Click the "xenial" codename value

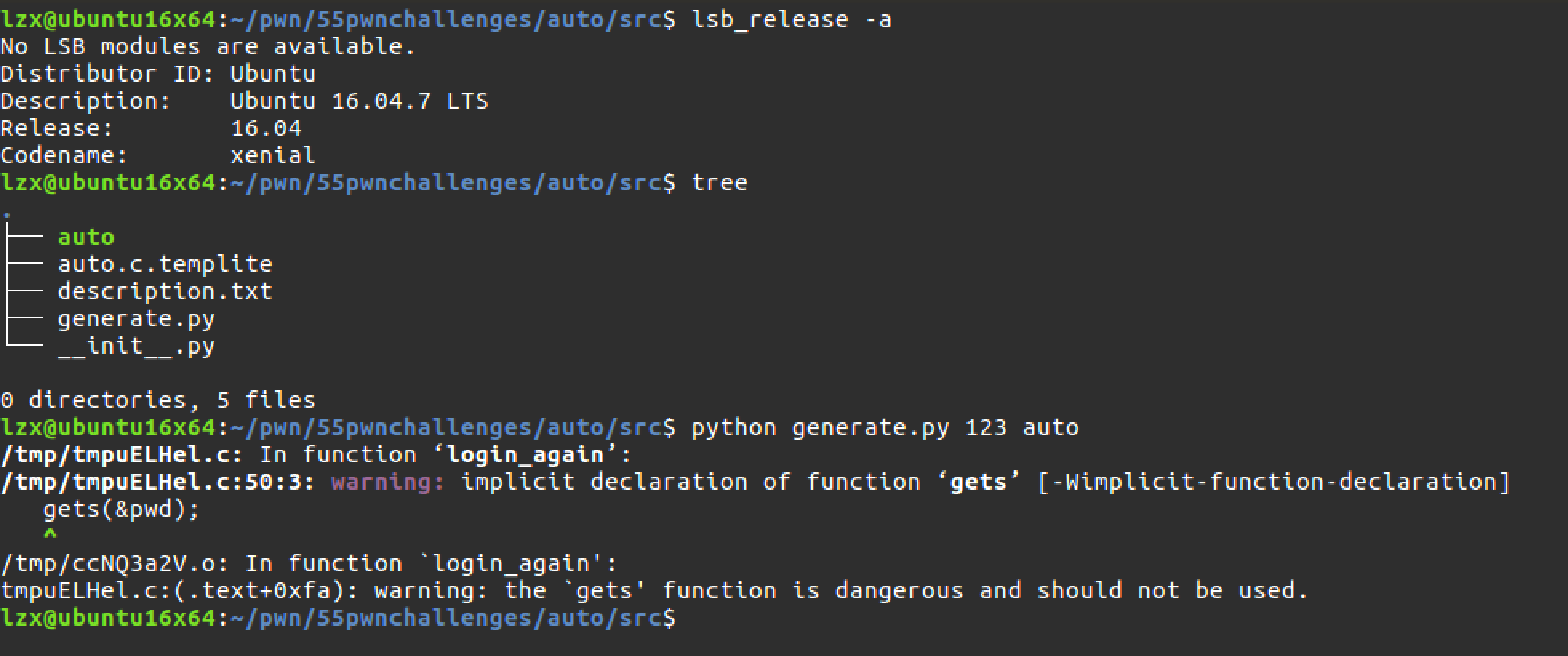(273, 155)
